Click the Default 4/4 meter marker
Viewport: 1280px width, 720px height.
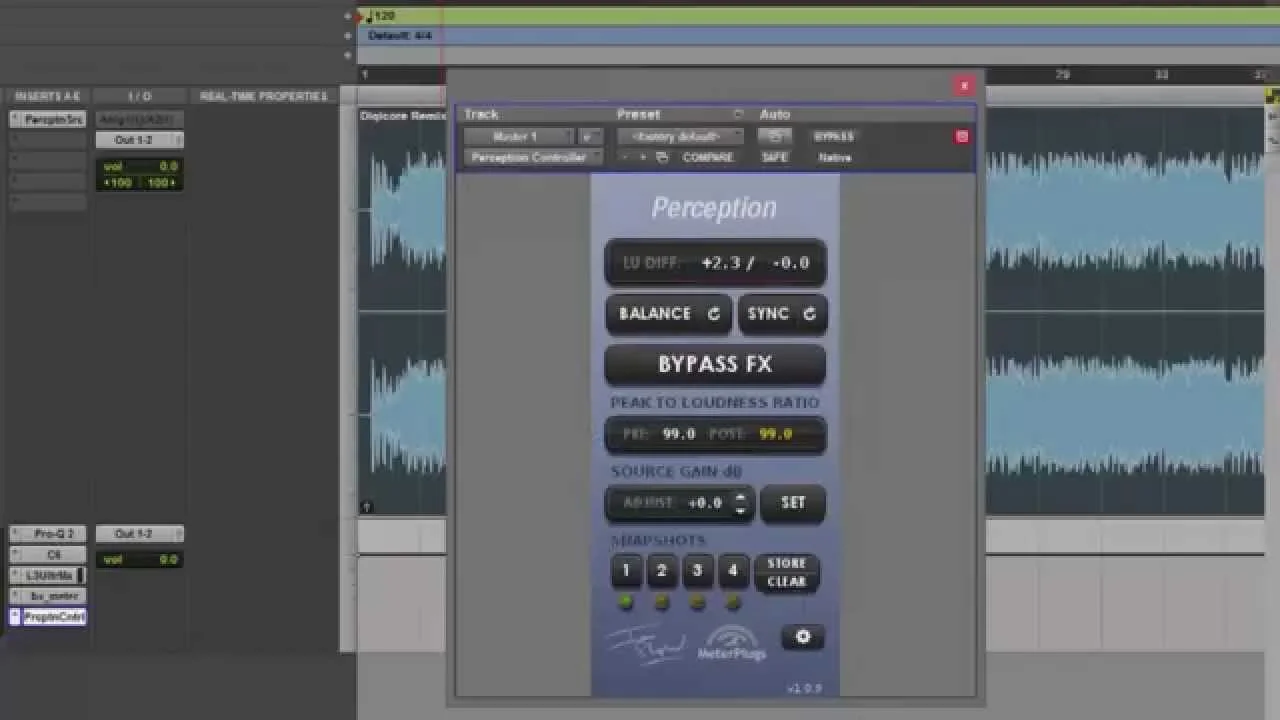tap(399, 35)
